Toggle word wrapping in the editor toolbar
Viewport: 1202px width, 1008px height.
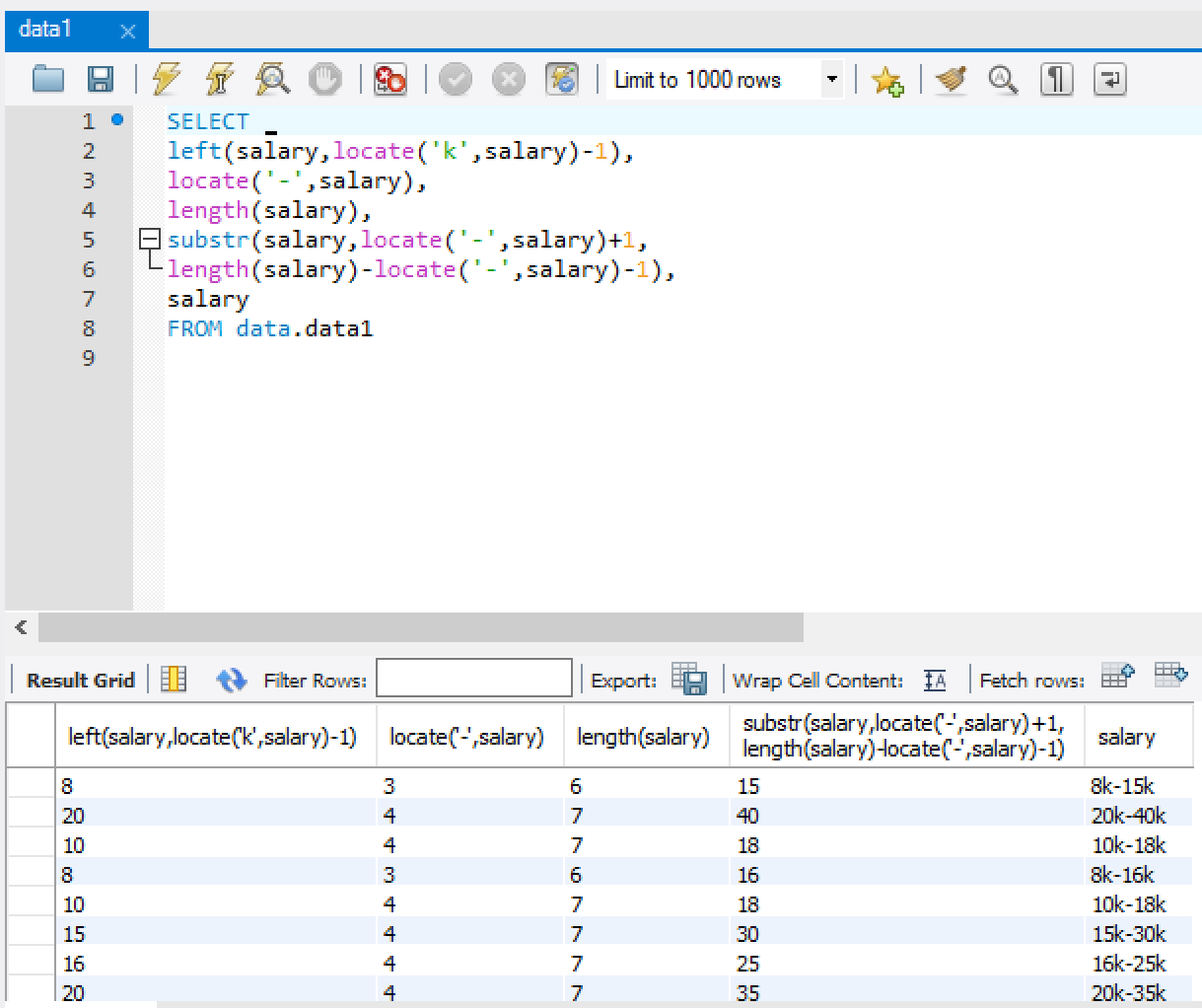[1109, 79]
